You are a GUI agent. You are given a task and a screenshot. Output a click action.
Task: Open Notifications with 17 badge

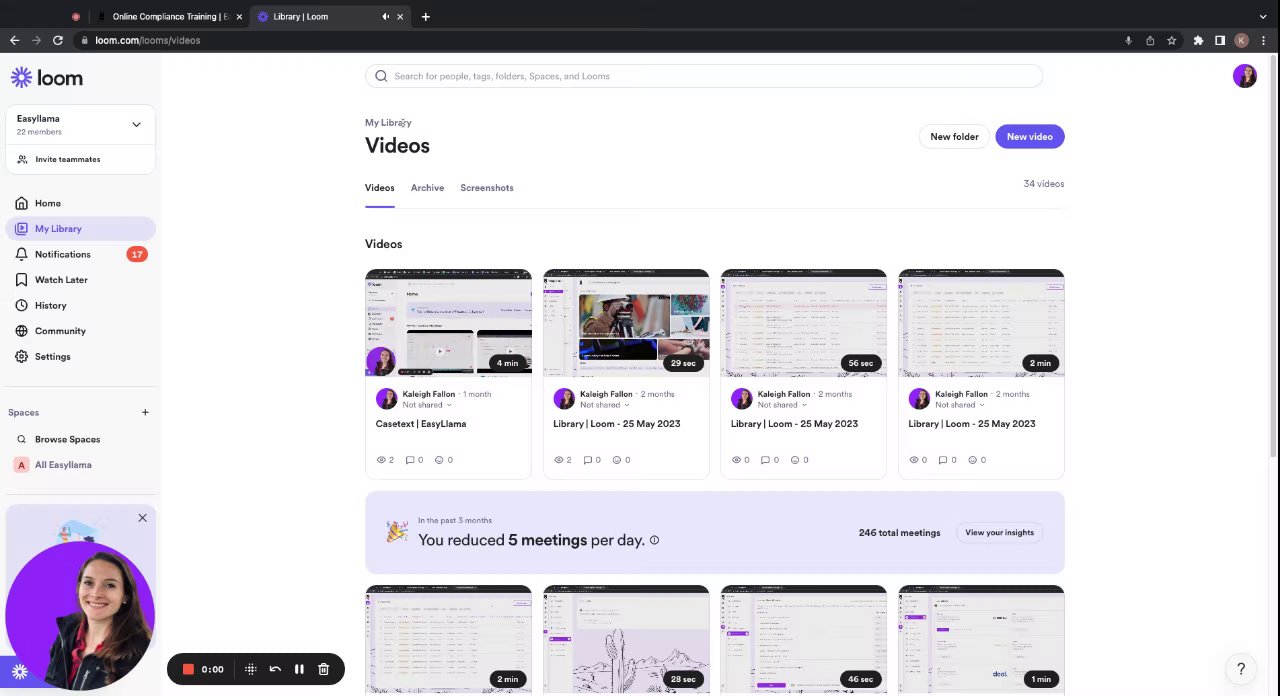tap(80, 254)
